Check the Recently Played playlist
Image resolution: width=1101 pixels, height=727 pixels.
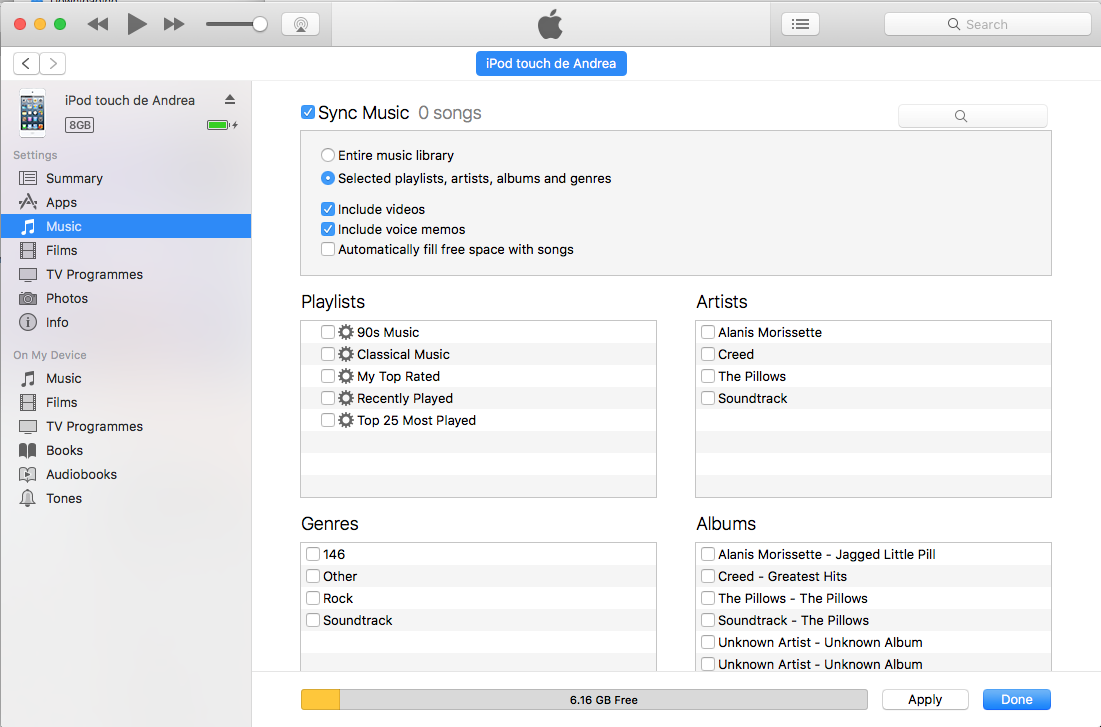pos(327,398)
